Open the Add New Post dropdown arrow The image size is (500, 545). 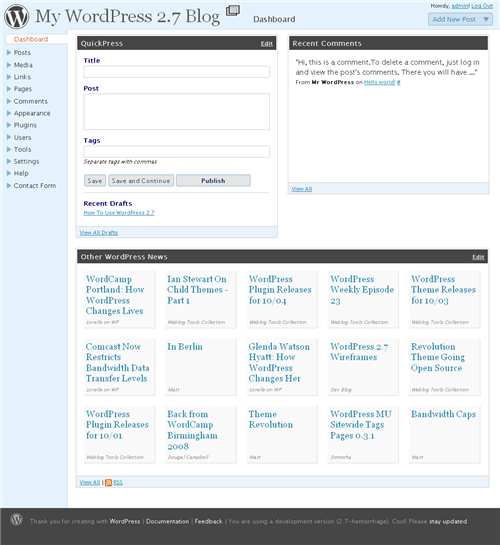click(x=486, y=19)
